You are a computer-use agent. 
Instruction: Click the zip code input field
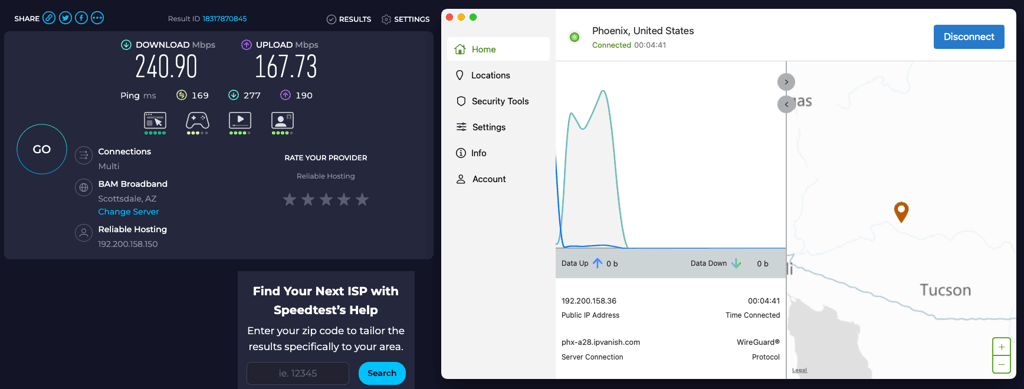click(x=298, y=373)
